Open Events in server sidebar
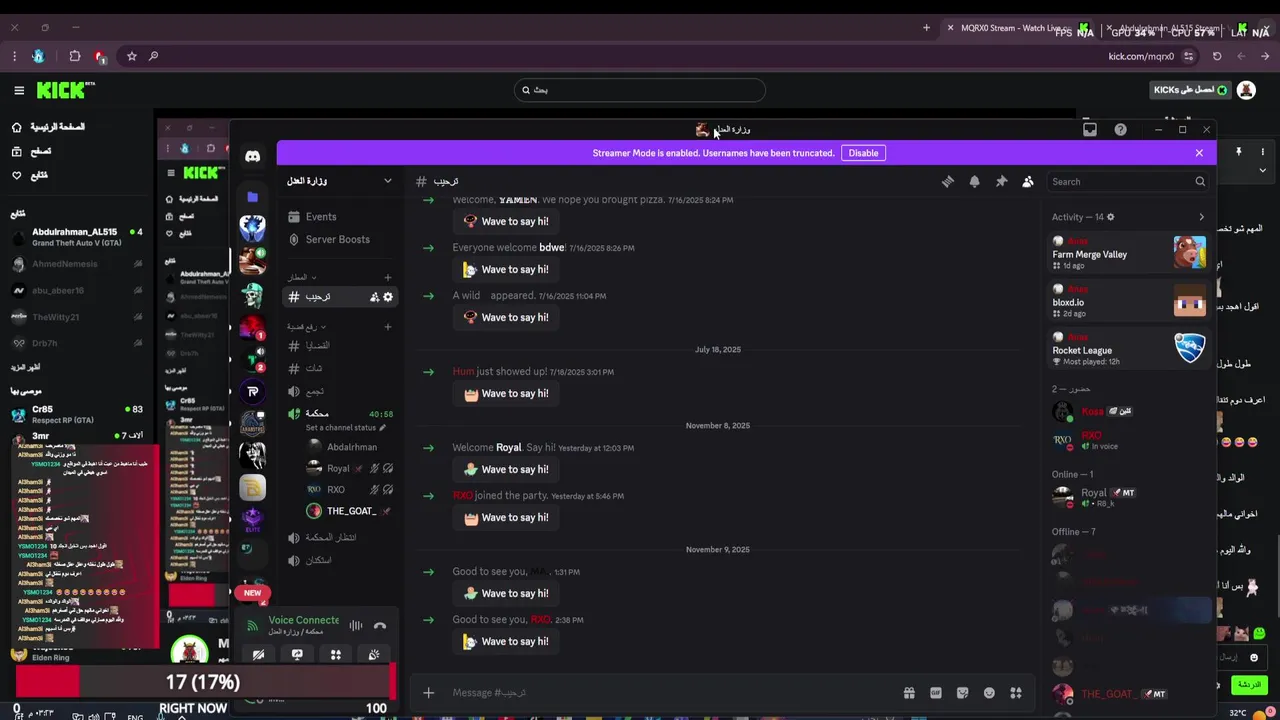This screenshot has width=1280, height=720. pos(339,217)
